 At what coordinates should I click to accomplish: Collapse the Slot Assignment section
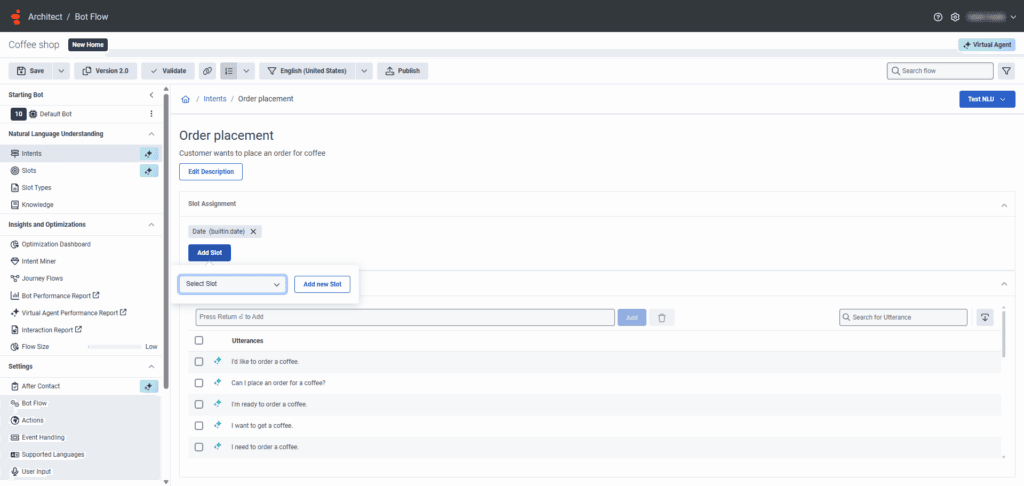click(1003, 204)
